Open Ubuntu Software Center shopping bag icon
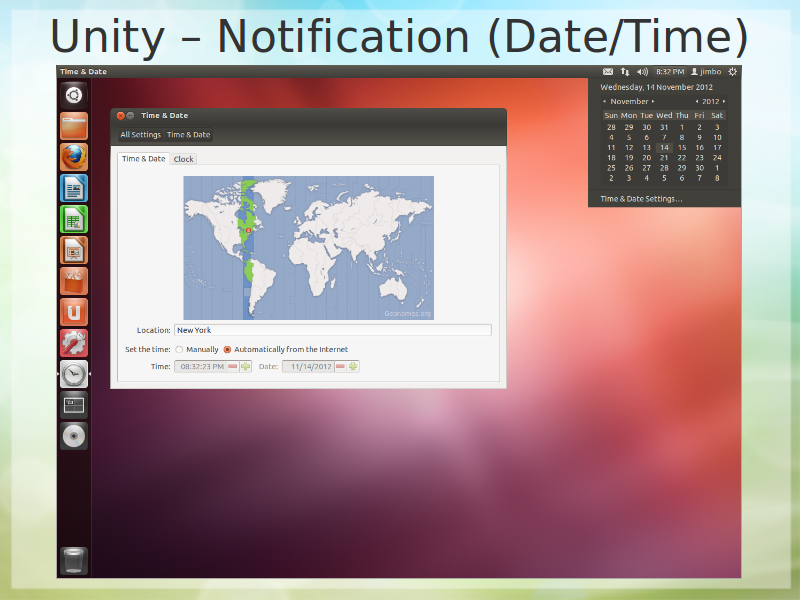The image size is (800, 600). click(x=74, y=282)
